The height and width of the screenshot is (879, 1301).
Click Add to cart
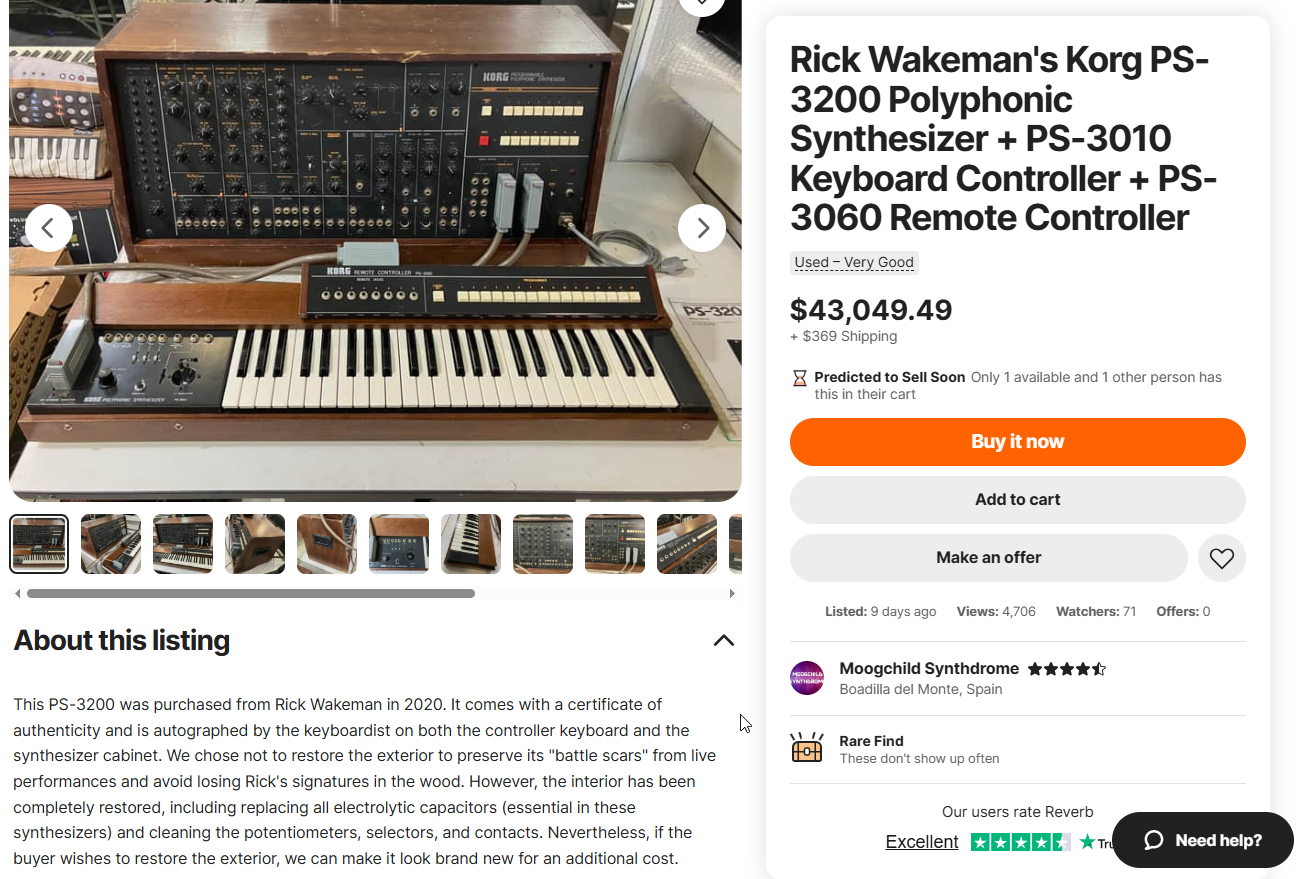click(1017, 500)
